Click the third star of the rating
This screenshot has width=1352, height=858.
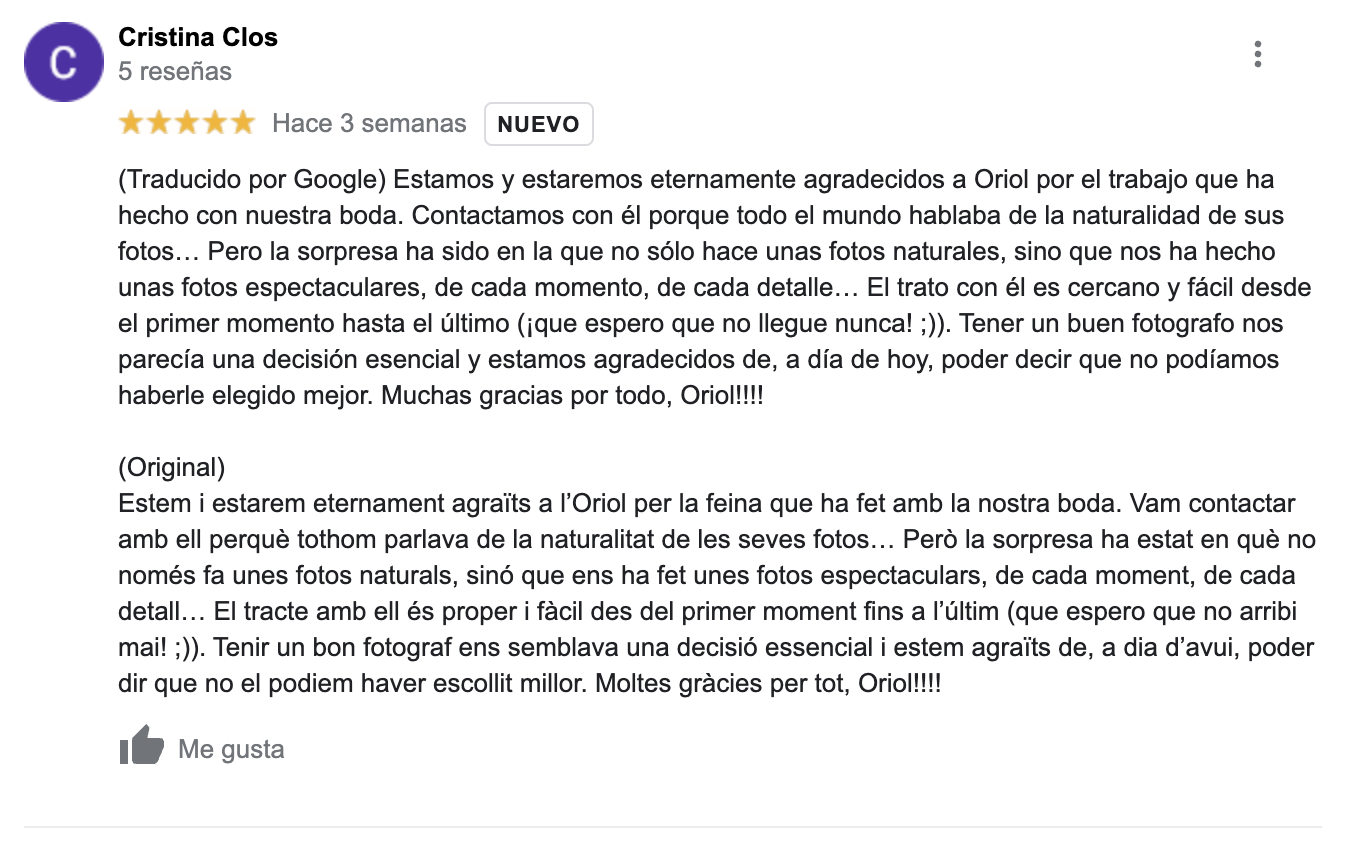(x=187, y=124)
